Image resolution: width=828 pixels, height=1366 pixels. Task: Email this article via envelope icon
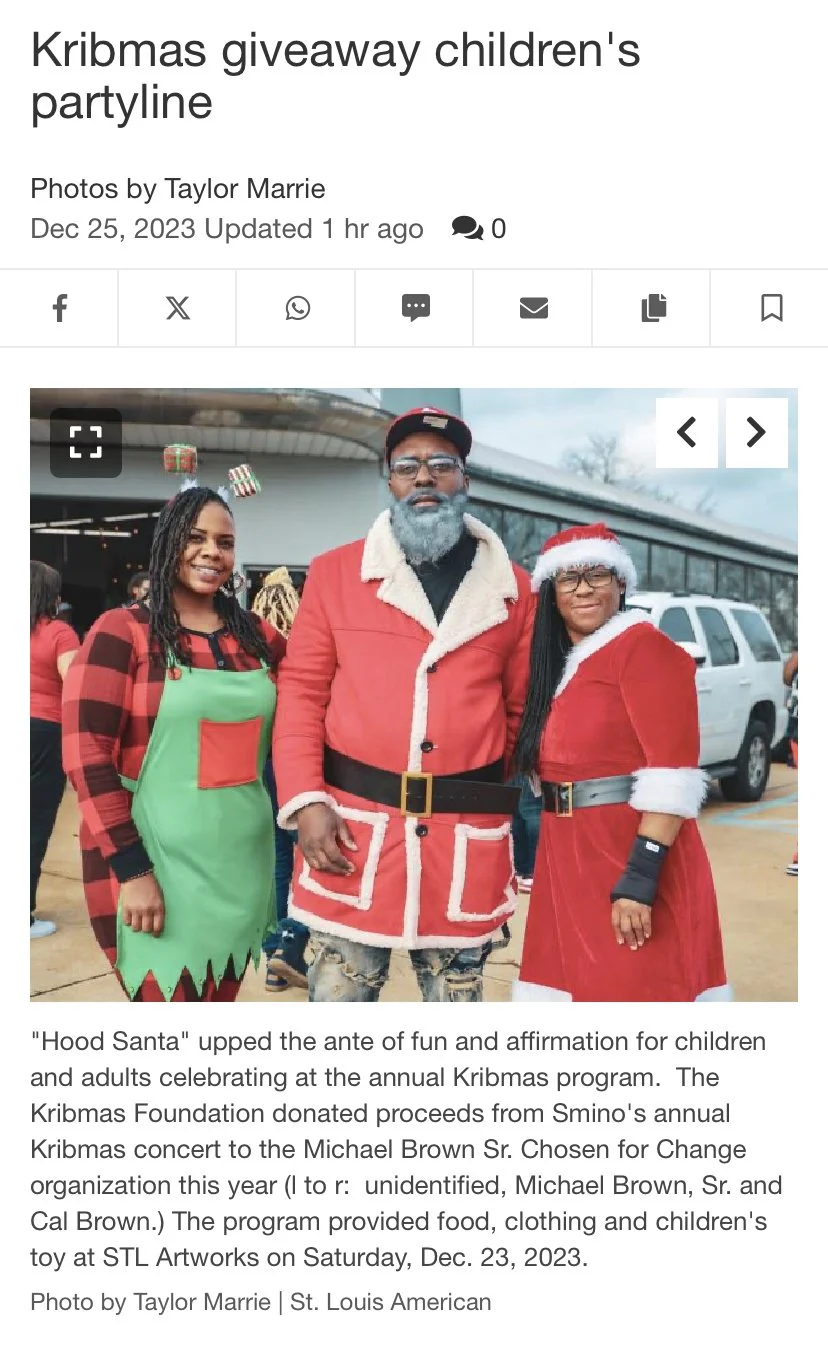point(533,308)
